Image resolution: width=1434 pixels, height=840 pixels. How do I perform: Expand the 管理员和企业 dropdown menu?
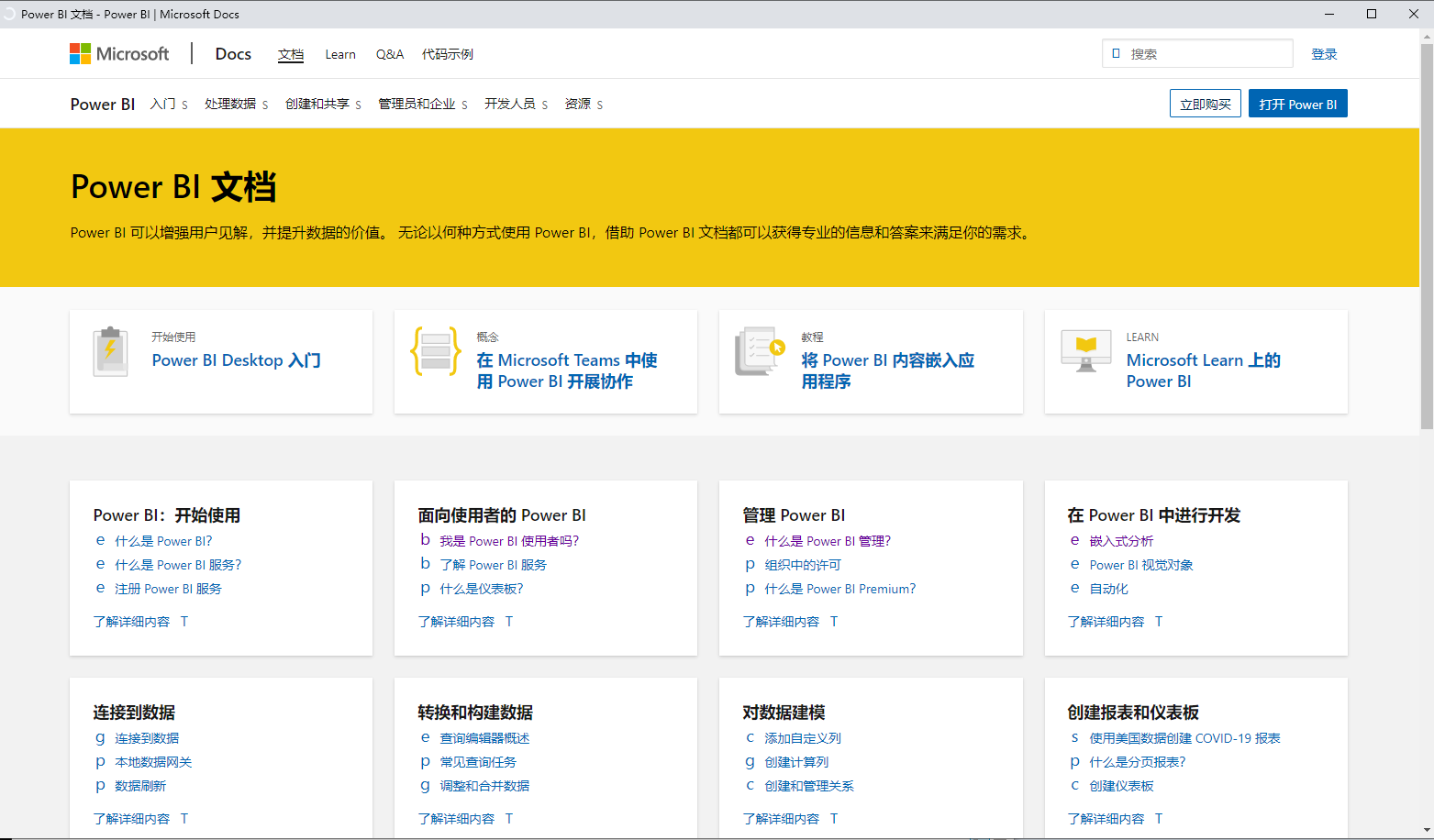pos(423,105)
